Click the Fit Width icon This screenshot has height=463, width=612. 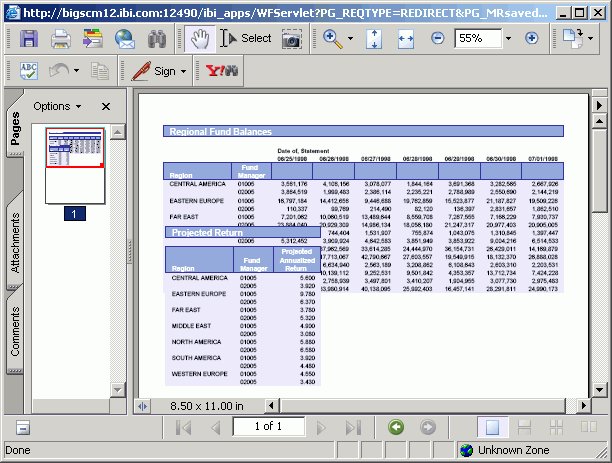point(406,38)
